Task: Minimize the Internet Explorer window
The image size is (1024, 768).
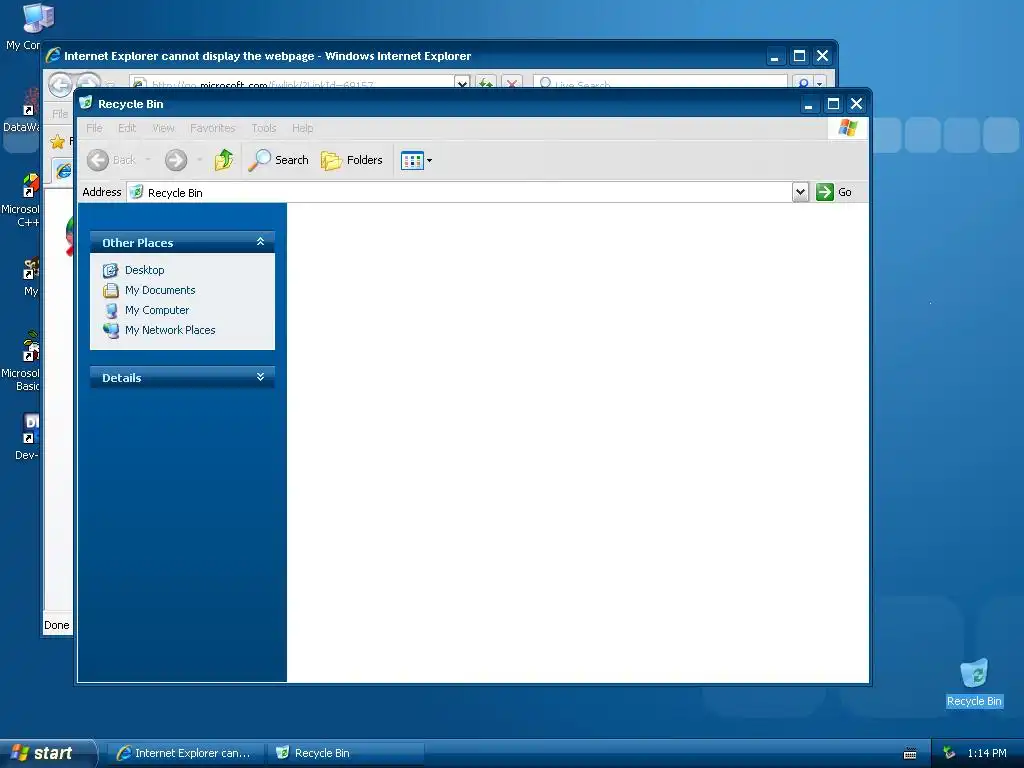Action: tap(775, 56)
